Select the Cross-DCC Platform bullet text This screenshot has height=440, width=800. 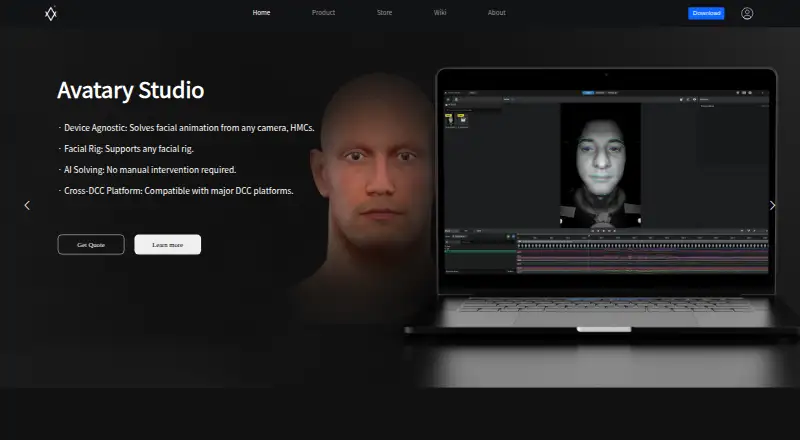[x=176, y=190]
